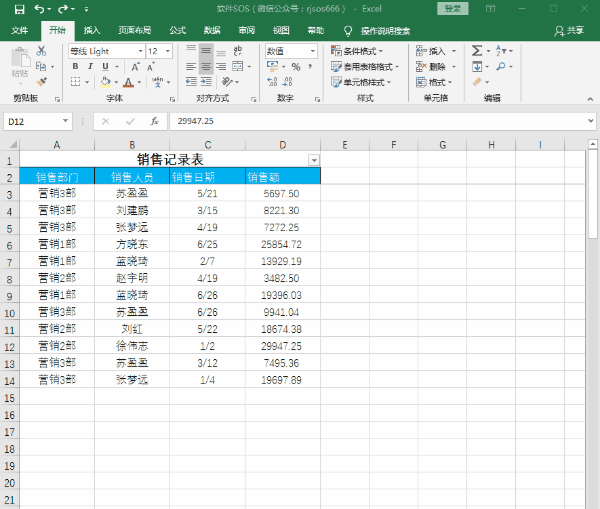Click the cell Borders icon
600x509 pixels.
tap(76, 82)
